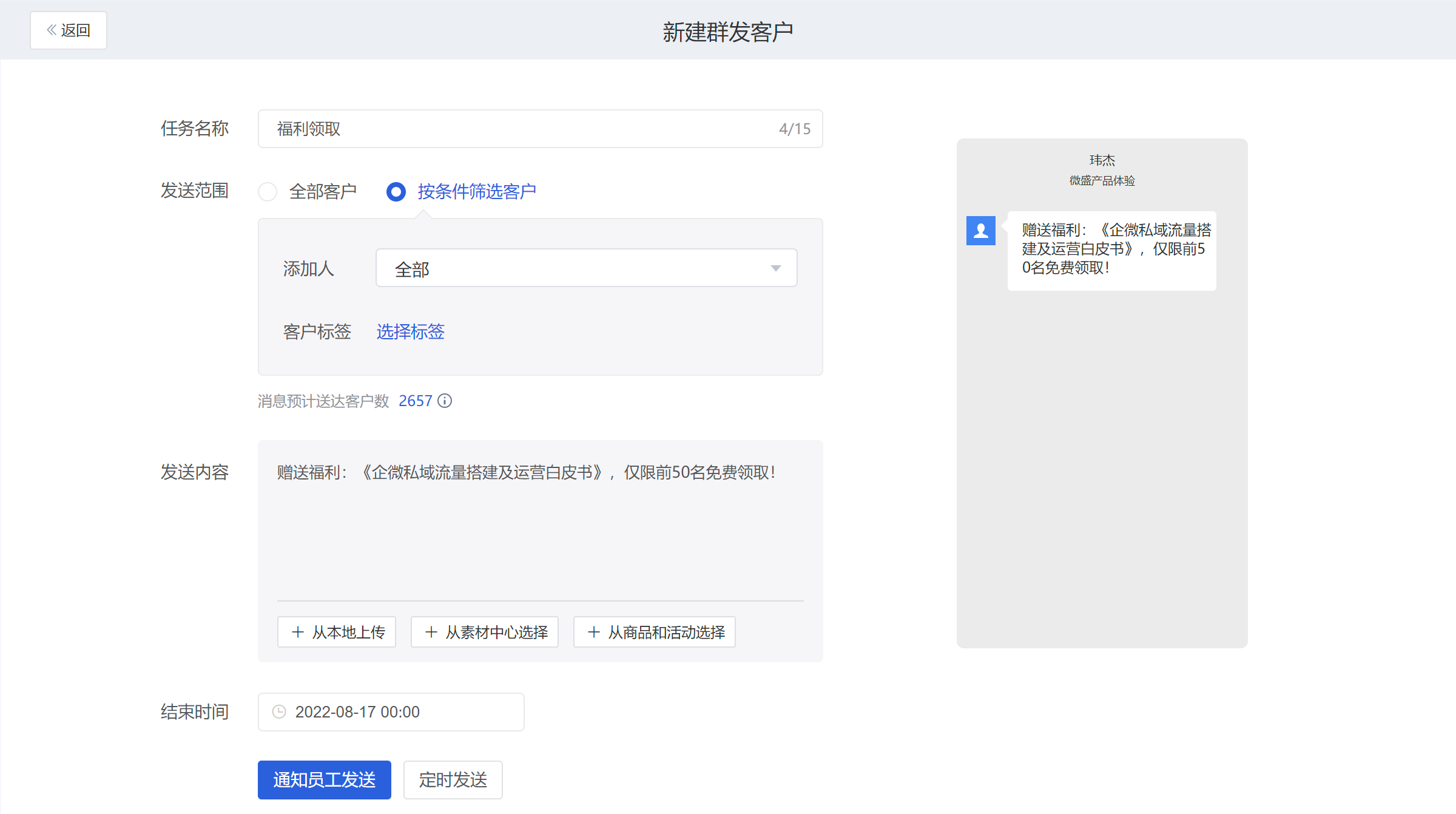This screenshot has width=1456, height=814.
Task: Click the 从素材中心选择 button
Action: click(485, 632)
